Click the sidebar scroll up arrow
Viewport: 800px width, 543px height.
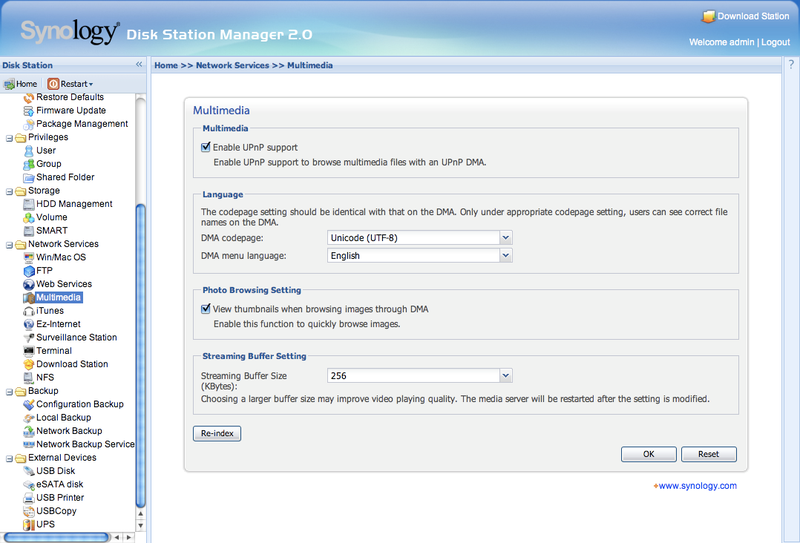pyautogui.click(x=140, y=513)
